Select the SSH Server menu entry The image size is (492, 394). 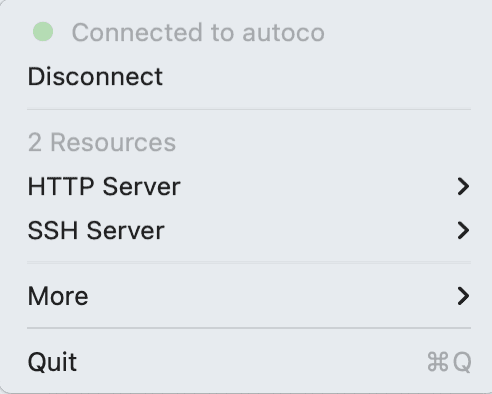point(246,230)
